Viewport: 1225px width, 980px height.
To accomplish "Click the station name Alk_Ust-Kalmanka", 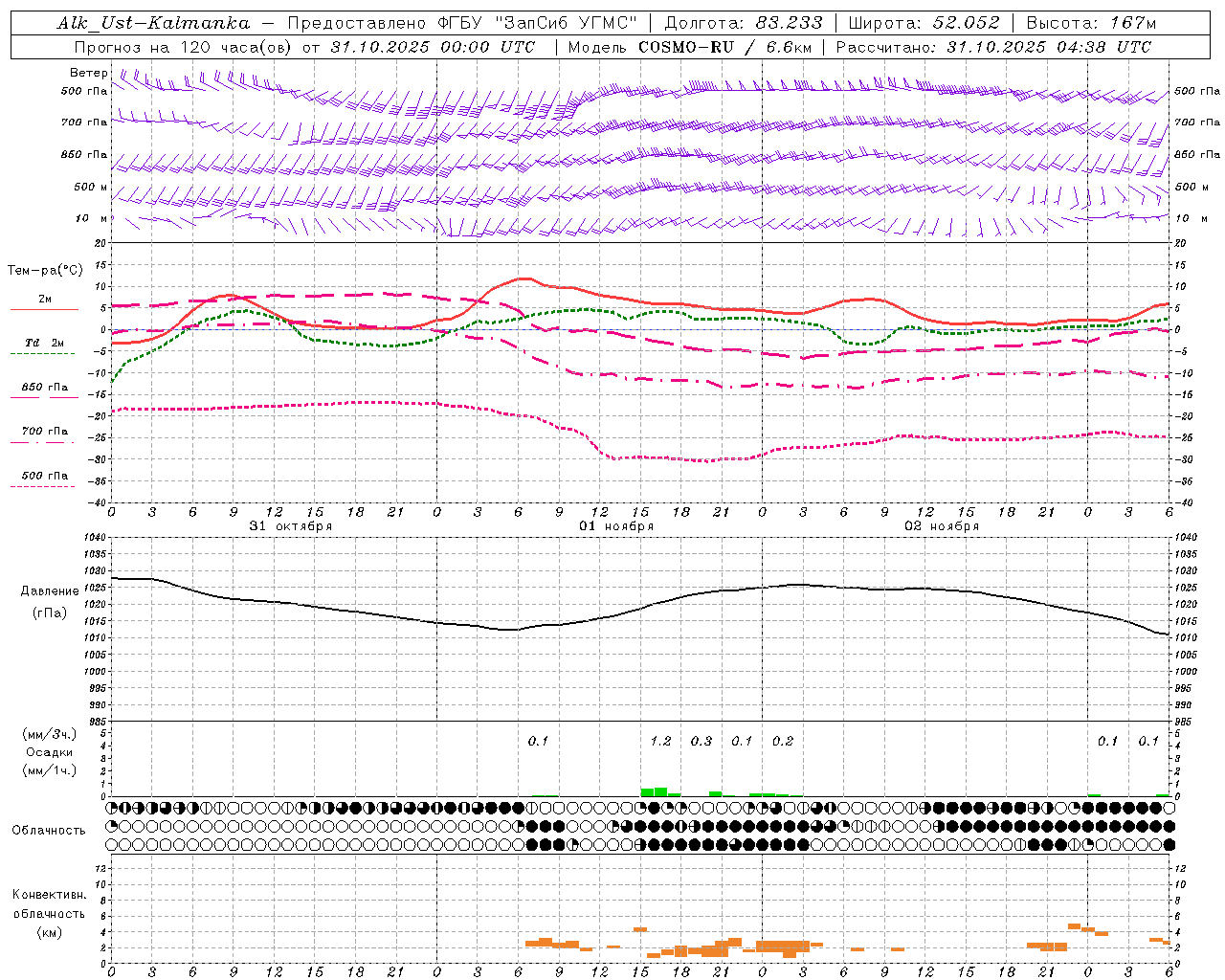I will (153, 23).
